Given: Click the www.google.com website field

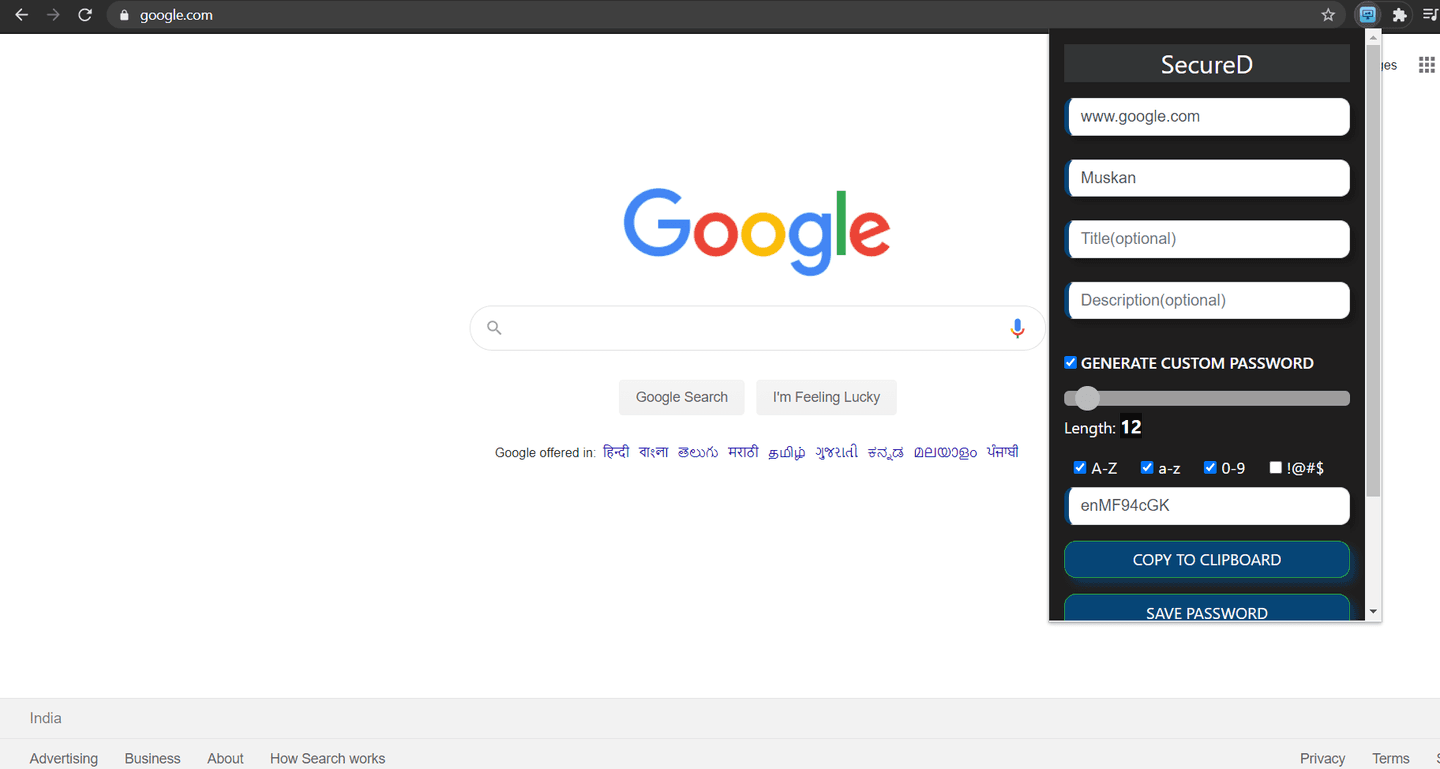Looking at the screenshot, I should [x=1207, y=117].
